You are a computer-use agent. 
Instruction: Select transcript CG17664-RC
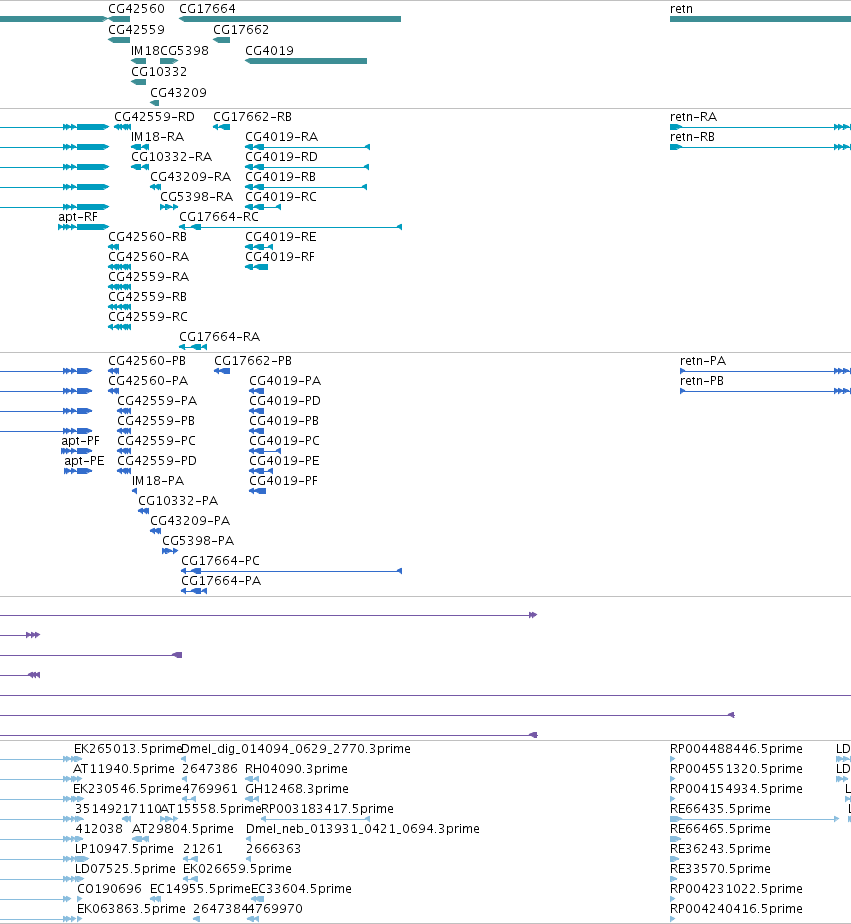(x=219, y=217)
